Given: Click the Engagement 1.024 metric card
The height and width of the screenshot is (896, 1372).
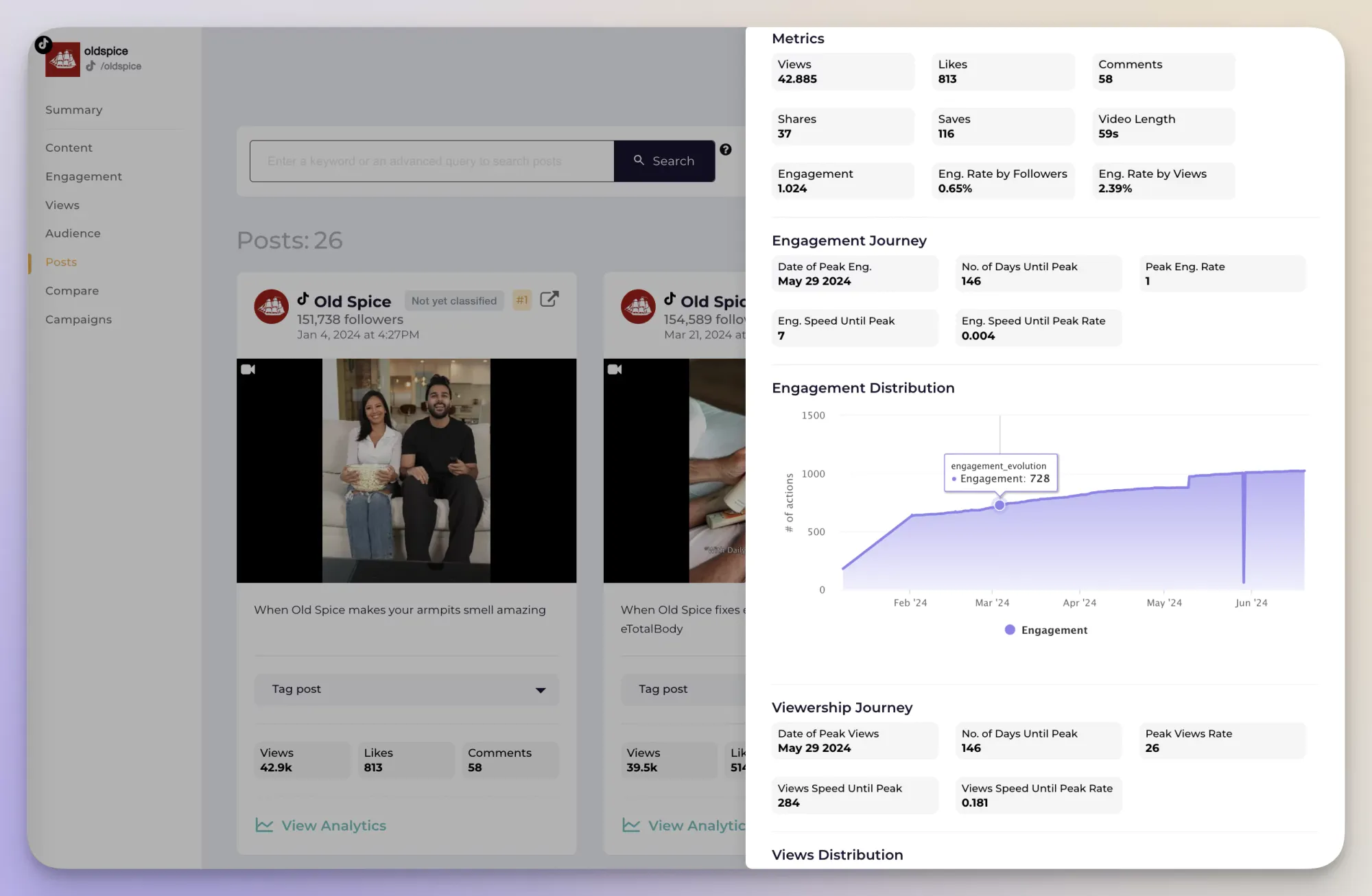Looking at the screenshot, I should (x=843, y=181).
